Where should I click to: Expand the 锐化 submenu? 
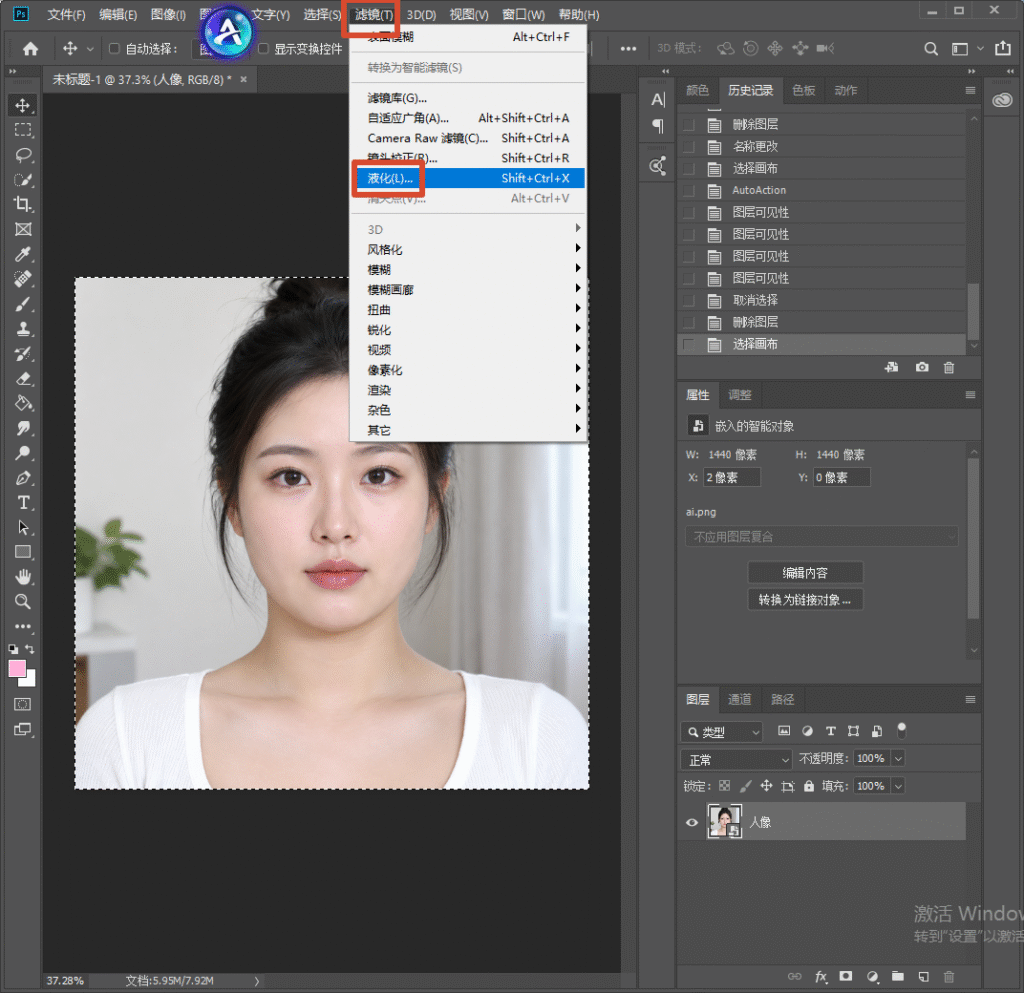468,330
